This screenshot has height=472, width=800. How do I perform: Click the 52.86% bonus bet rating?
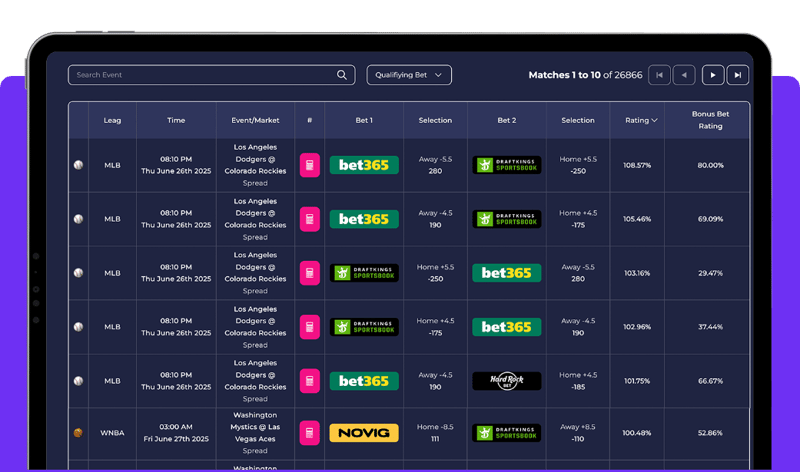tap(710, 433)
